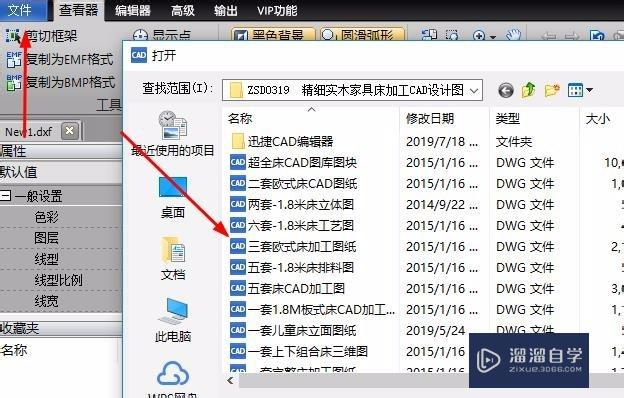Image resolution: width=624 pixels, height=398 pixels.
Task: Go up one folder level
Action: pyautogui.click(x=528, y=90)
